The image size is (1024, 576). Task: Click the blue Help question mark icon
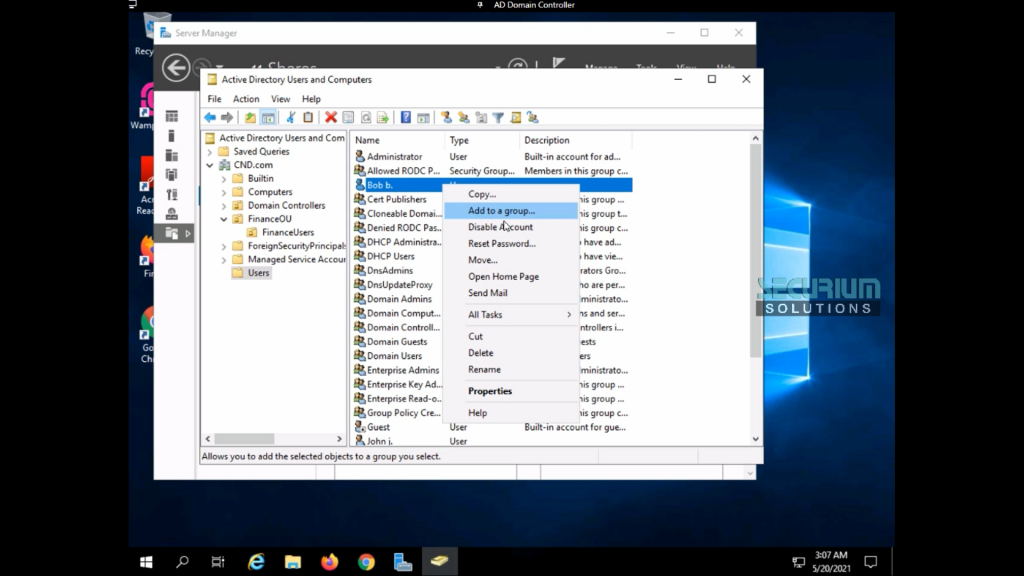tap(406, 118)
